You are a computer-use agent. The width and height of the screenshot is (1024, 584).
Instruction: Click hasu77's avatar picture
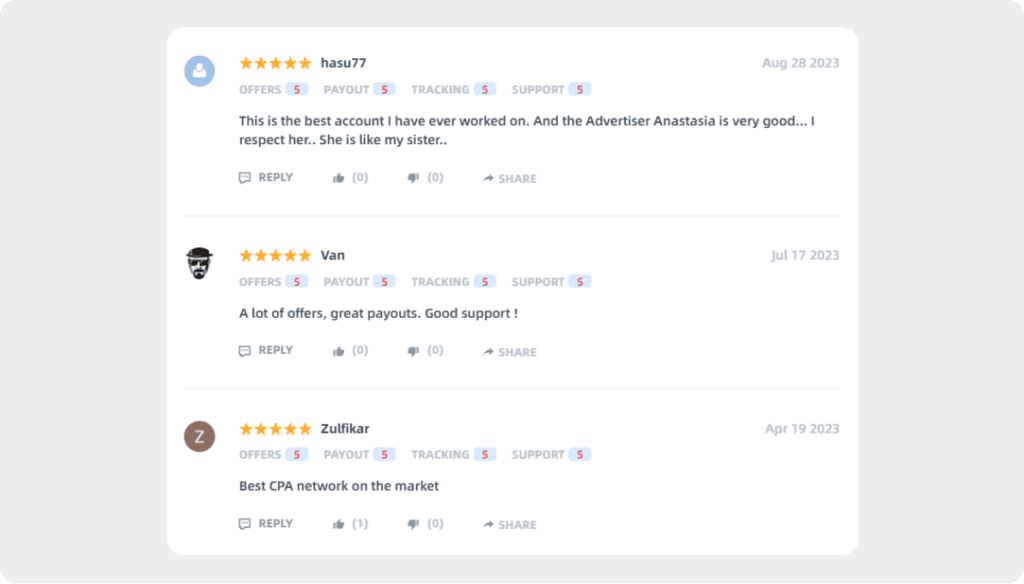point(199,71)
